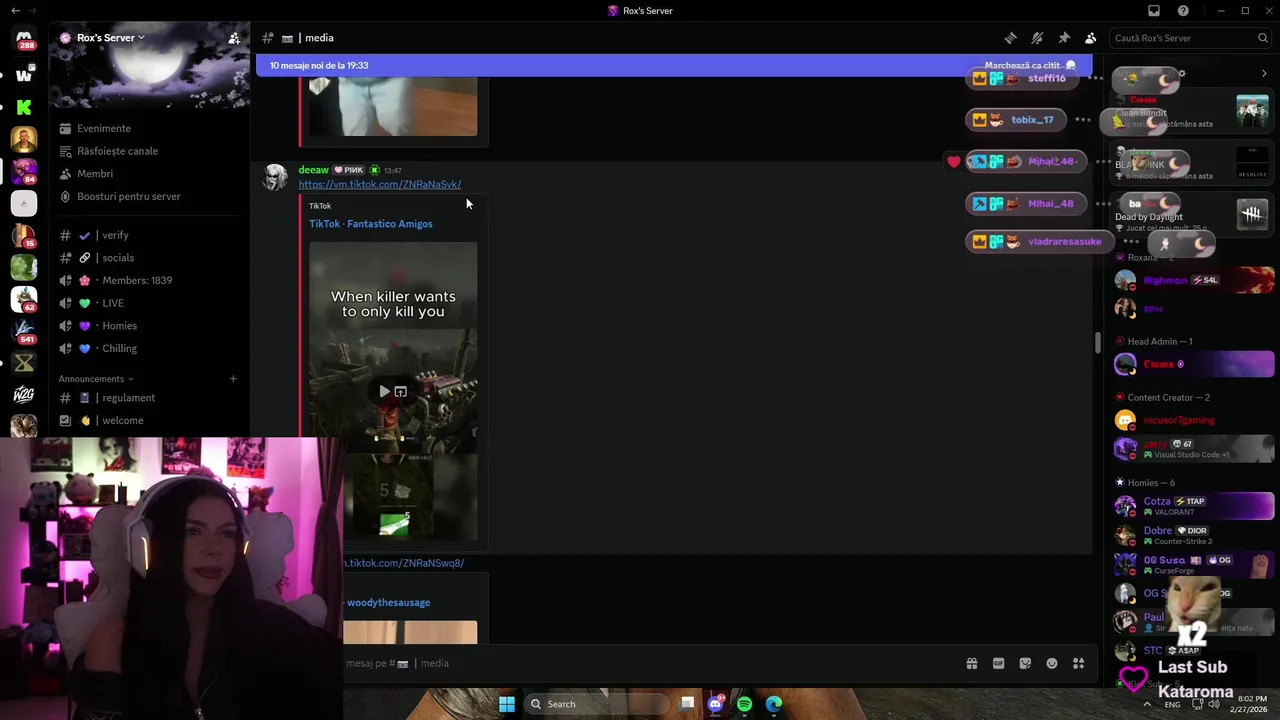
Task: Click the inbox icon in title bar
Action: 1154,11
